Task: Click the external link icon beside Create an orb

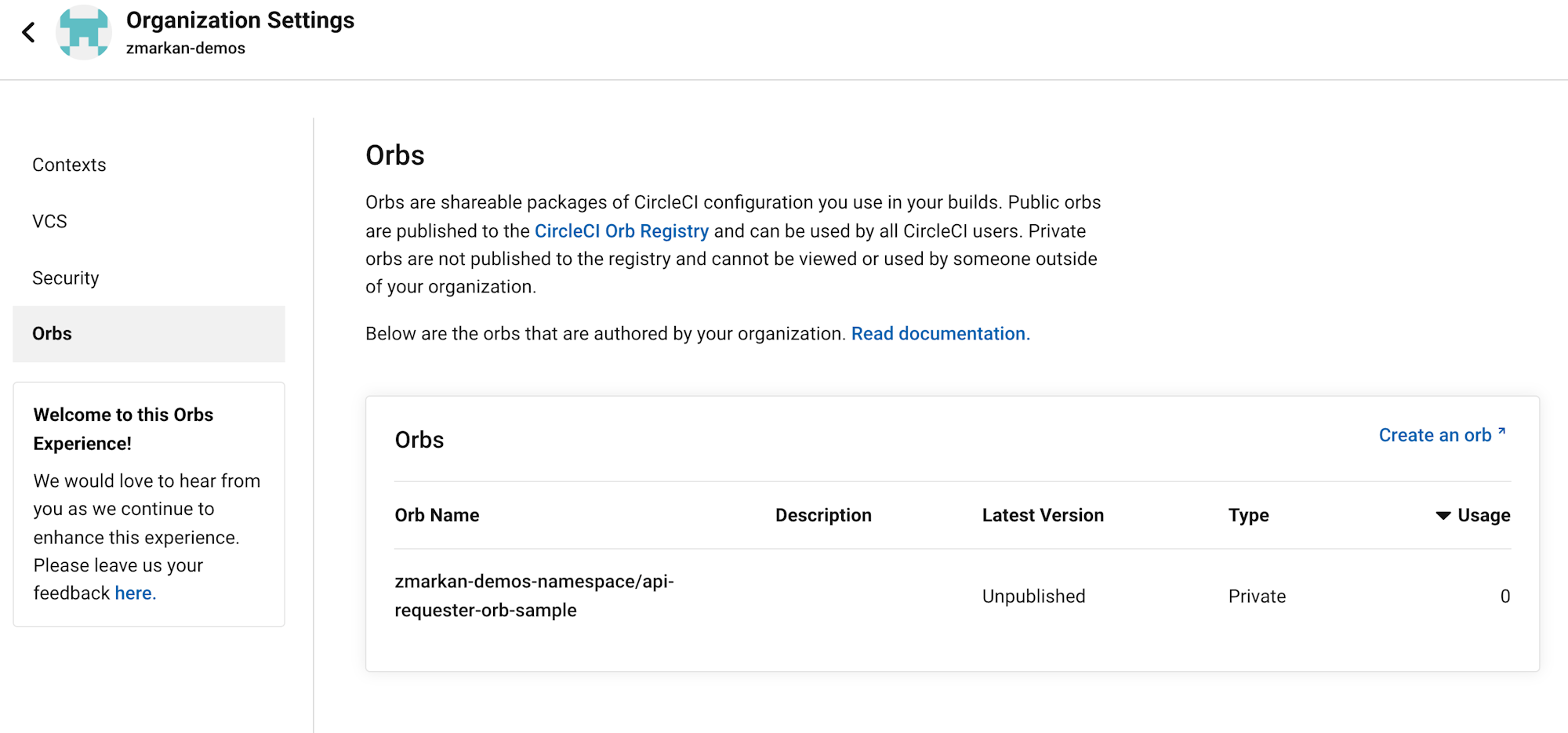Action: pyautogui.click(x=1501, y=431)
